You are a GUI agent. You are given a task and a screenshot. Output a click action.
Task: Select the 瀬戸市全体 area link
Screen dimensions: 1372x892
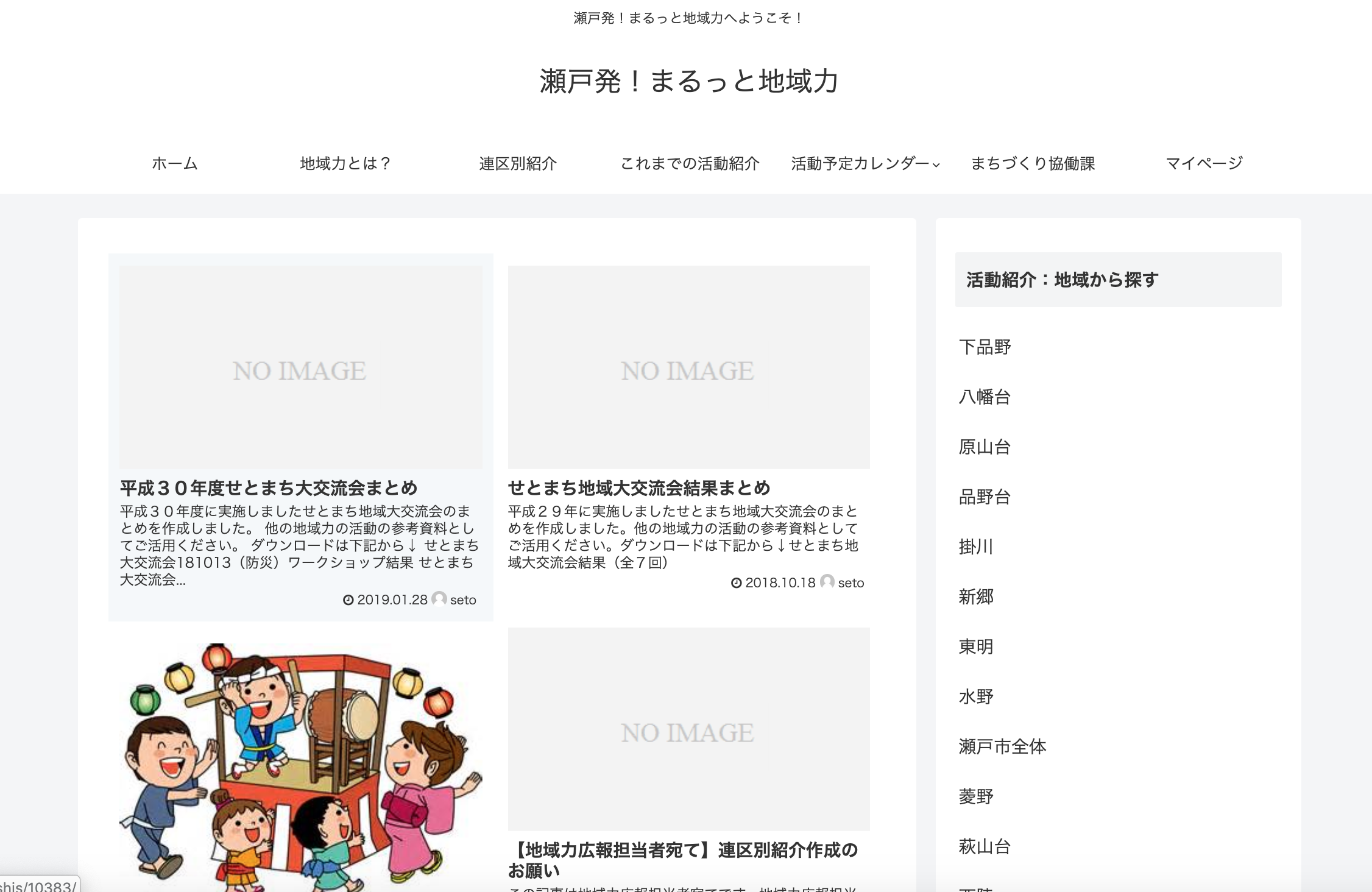click(x=1002, y=747)
